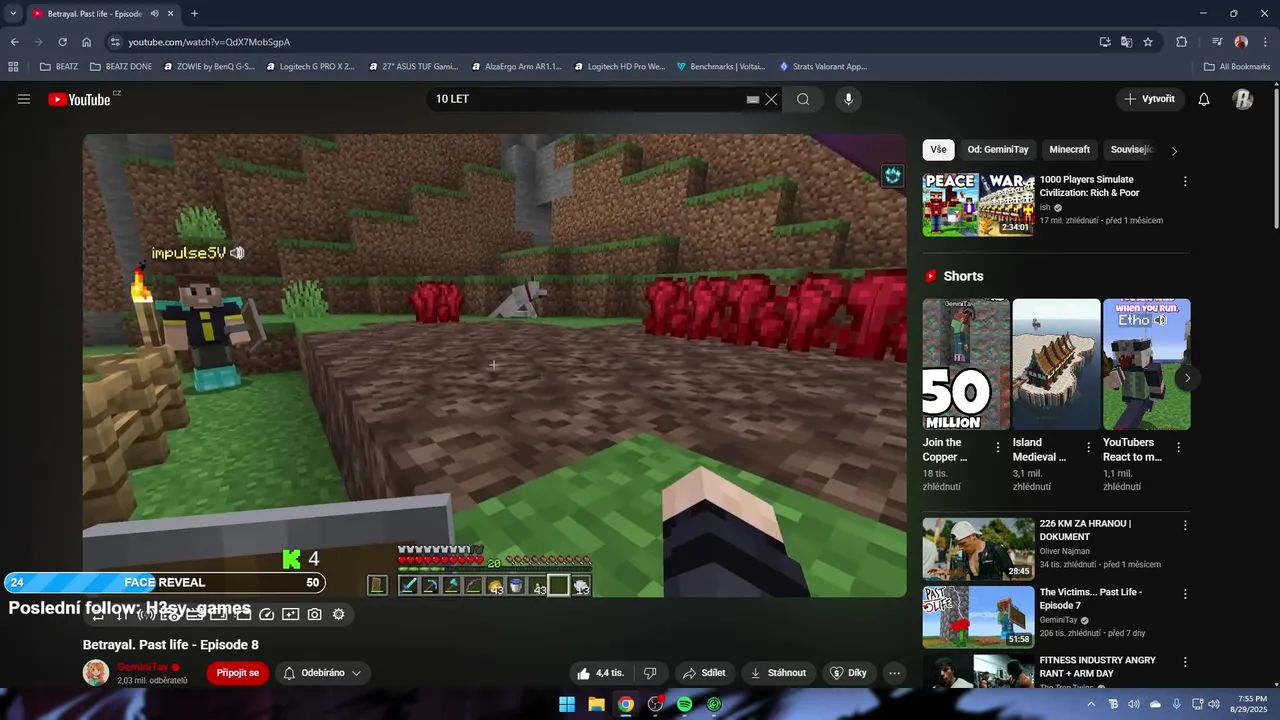Advance Shorts shelf with next arrow
This screenshot has width=1280, height=720.
click(1187, 378)
